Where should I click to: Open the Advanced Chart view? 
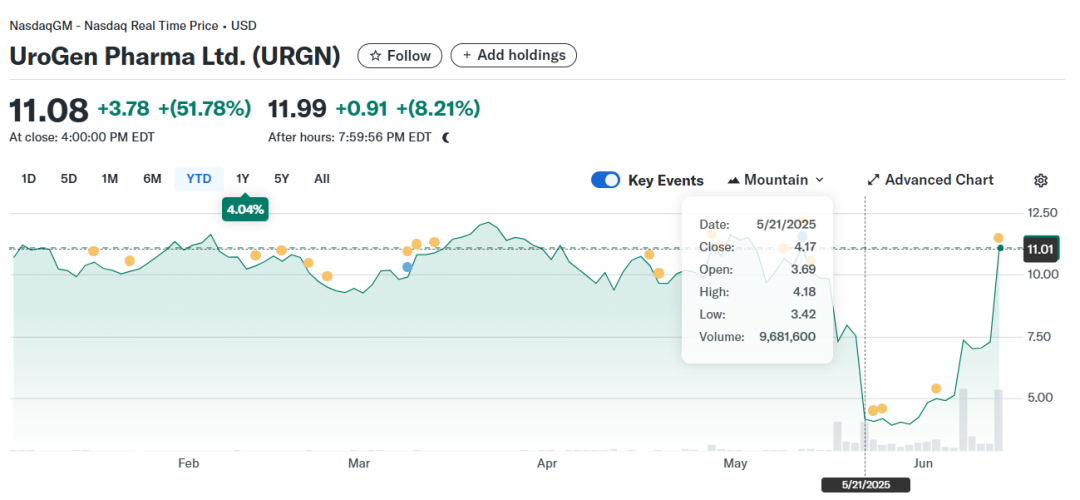tap(930, 180)
